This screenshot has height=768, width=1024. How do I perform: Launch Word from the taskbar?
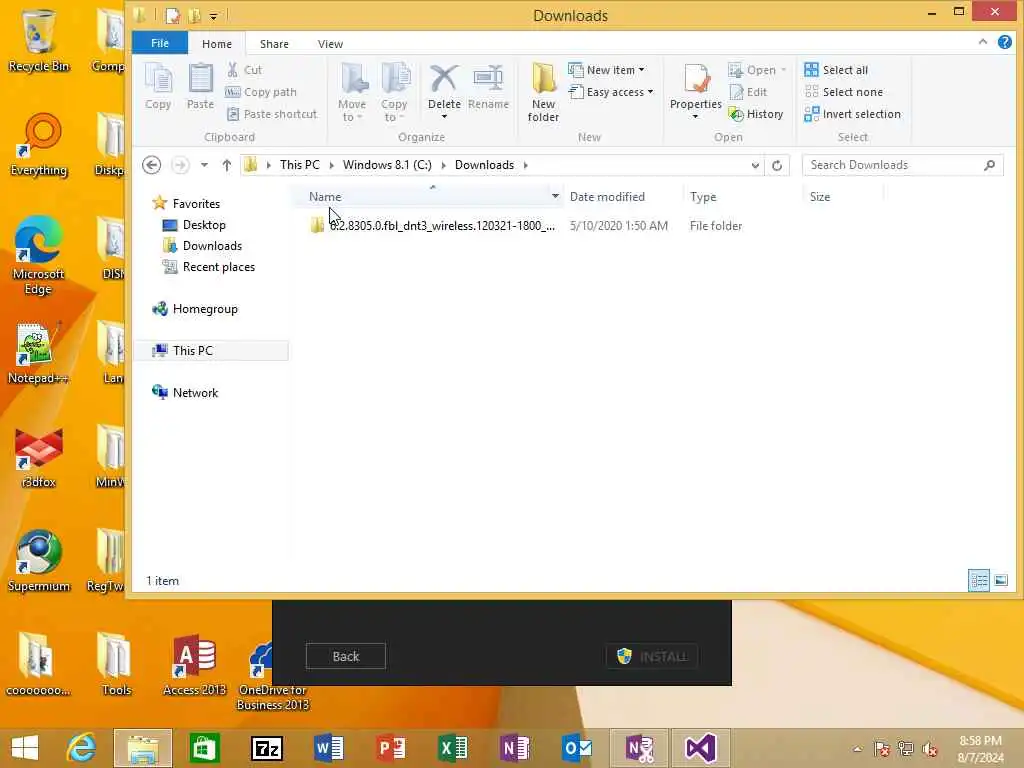coord(328,748)
